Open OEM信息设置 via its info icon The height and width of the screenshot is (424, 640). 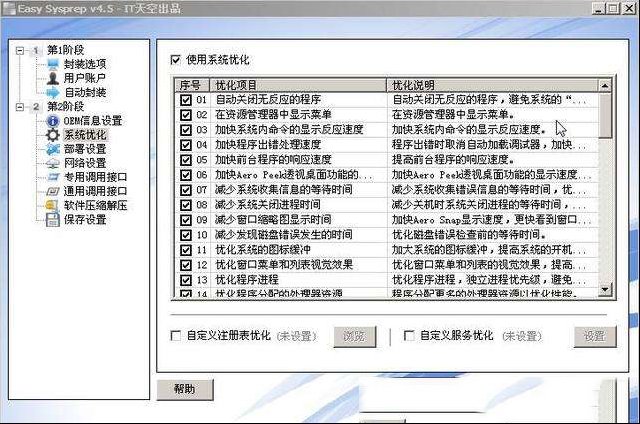pos(53,120)
